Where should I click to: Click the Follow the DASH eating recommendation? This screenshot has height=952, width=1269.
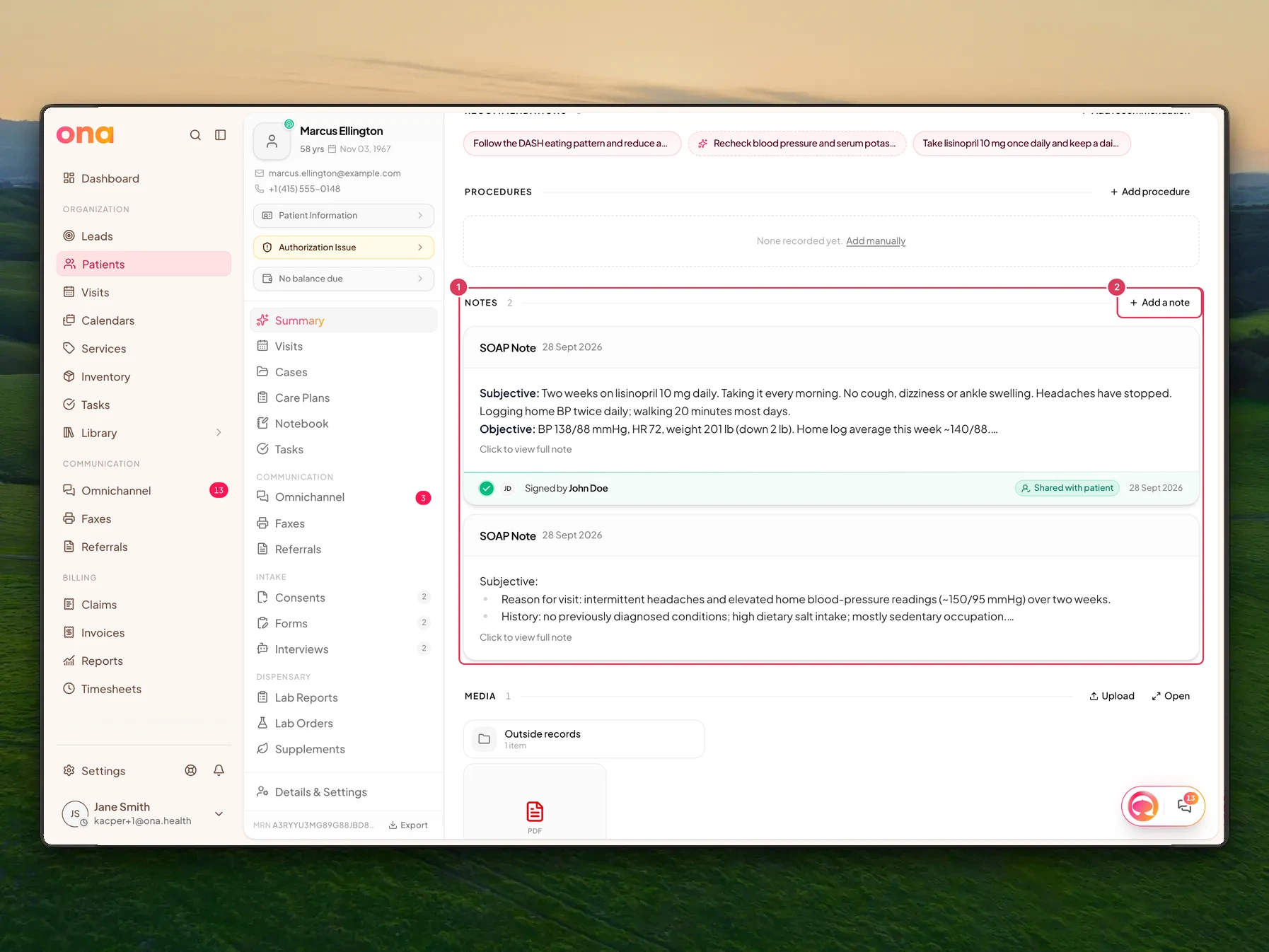[x=572, y=144]
